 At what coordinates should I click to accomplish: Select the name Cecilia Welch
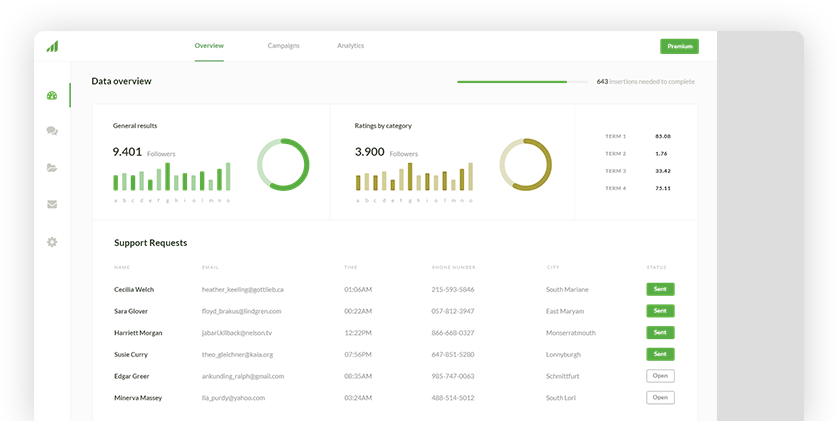tap(134, 290)
